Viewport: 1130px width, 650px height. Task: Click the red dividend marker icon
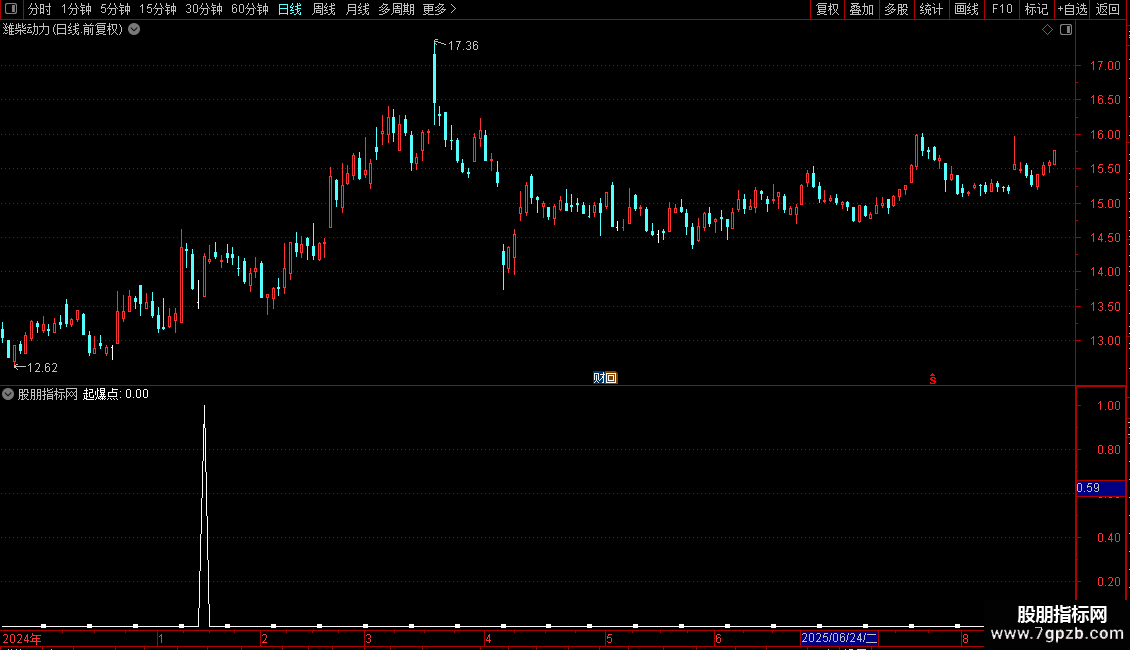[x=933, y=379]
